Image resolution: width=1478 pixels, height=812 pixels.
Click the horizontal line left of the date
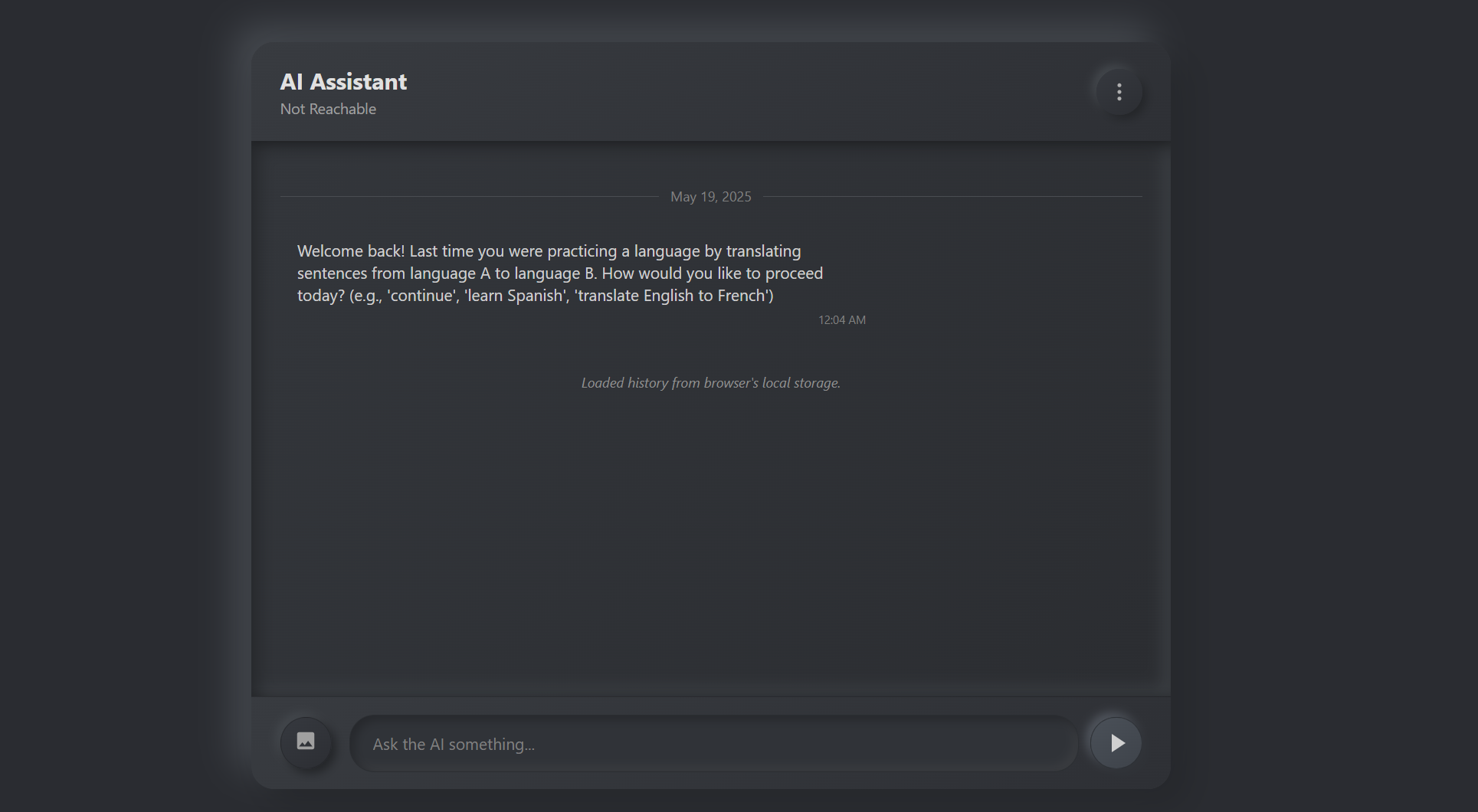click(x=469, y=197)
